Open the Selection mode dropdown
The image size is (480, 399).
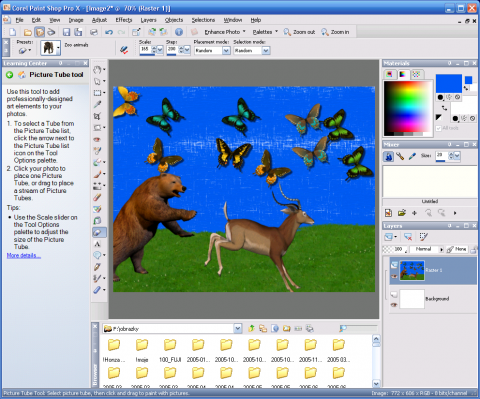click(266, 51)
